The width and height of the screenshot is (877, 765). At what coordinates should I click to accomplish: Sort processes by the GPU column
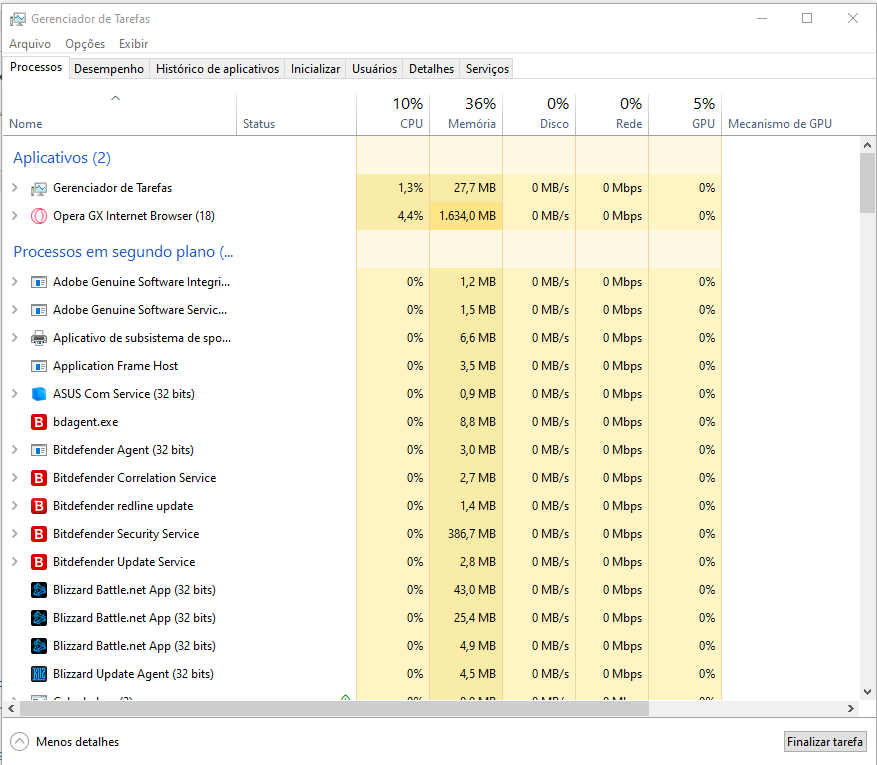coord(685,114)
